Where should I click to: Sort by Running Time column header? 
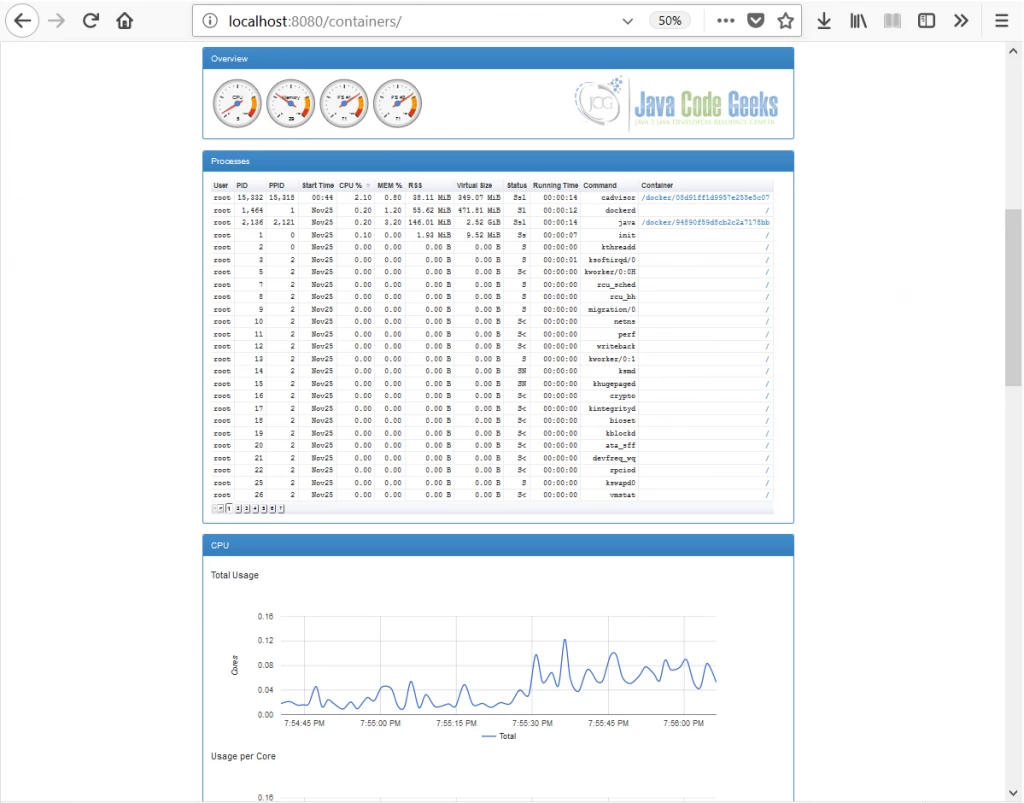(x=555, y=185)
